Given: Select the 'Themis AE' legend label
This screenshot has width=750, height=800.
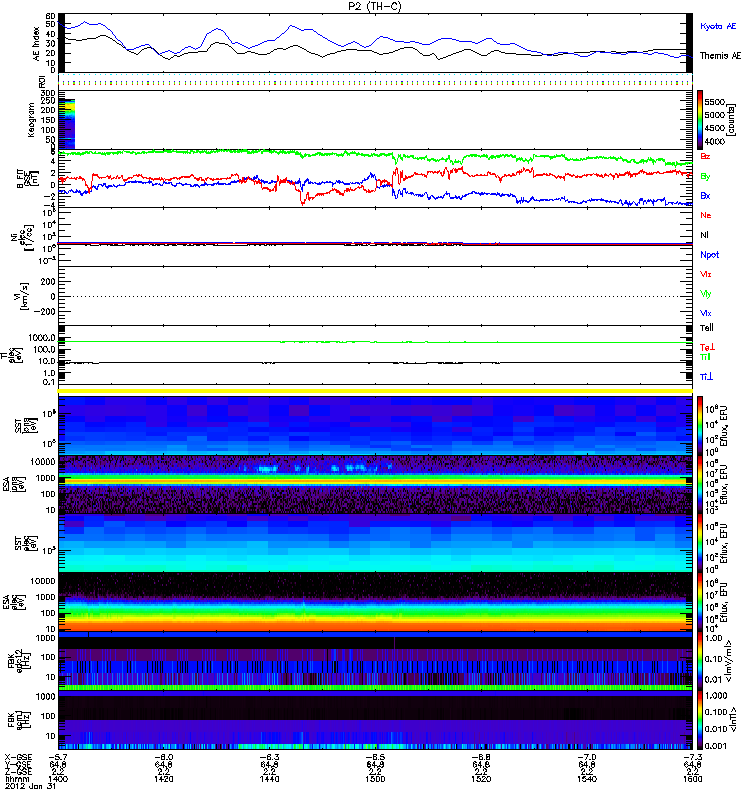Looking at the screenshot, I should 720,56.
